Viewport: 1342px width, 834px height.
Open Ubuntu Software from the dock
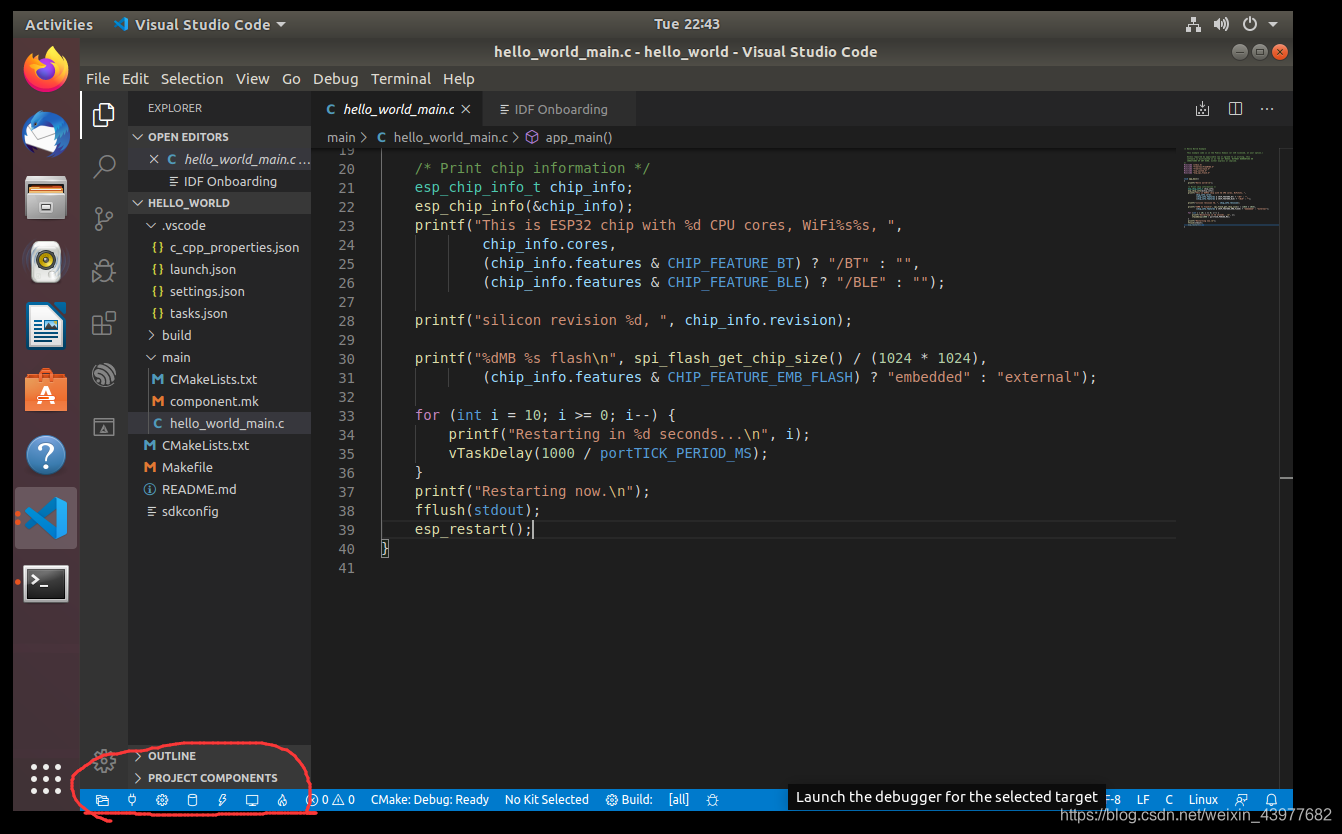coord(46,390)
